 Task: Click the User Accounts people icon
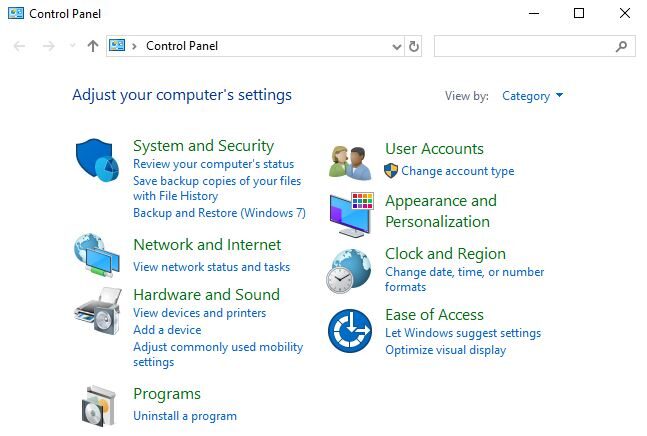click(351, 160)
